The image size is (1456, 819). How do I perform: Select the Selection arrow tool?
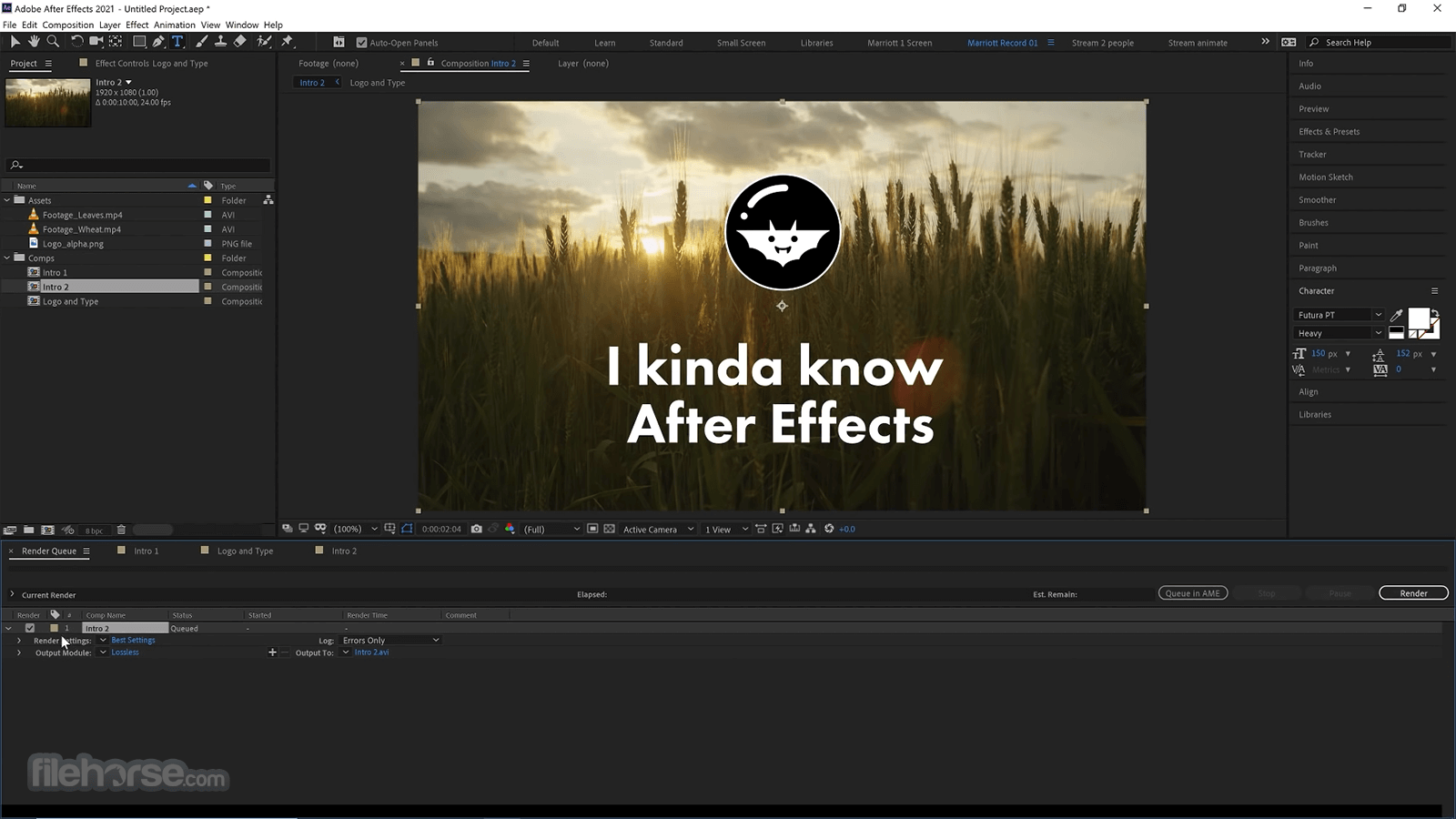click(15, 41)
